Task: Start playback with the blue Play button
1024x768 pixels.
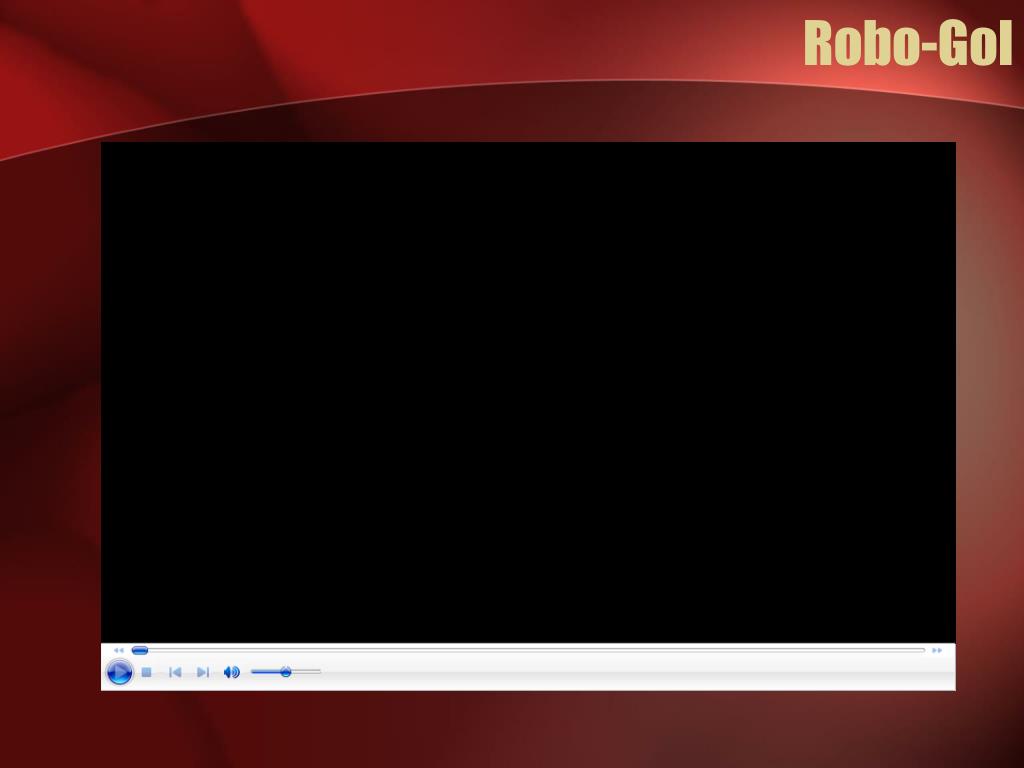Action: pos(120,672)
